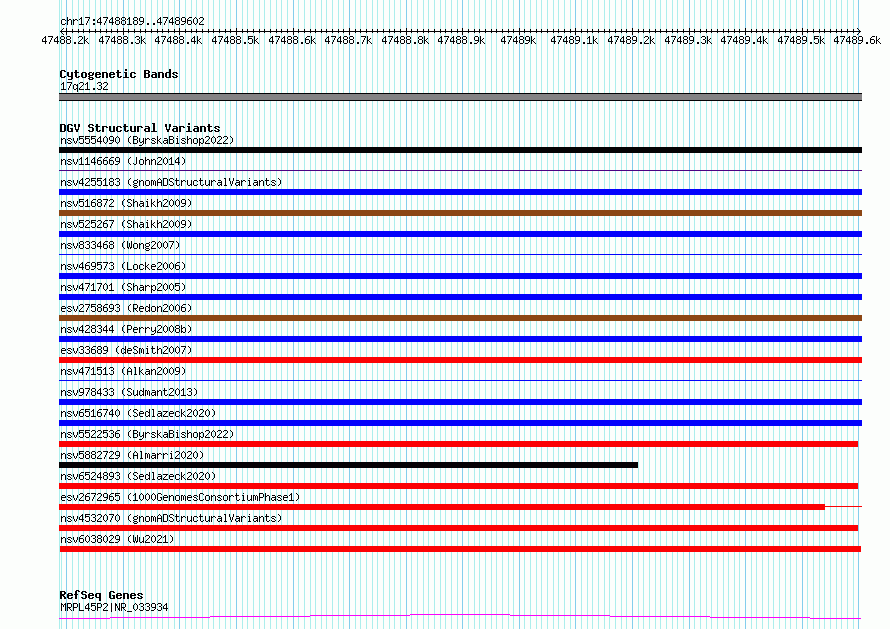Click the 47488.2k ruler position
The height and width of the screenshot is (629, 890).
click(65, 40)
